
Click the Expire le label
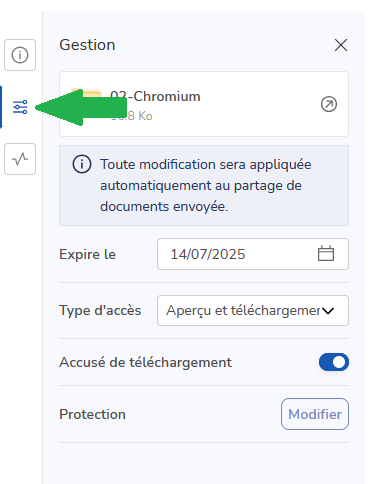[x=87, y=254]
